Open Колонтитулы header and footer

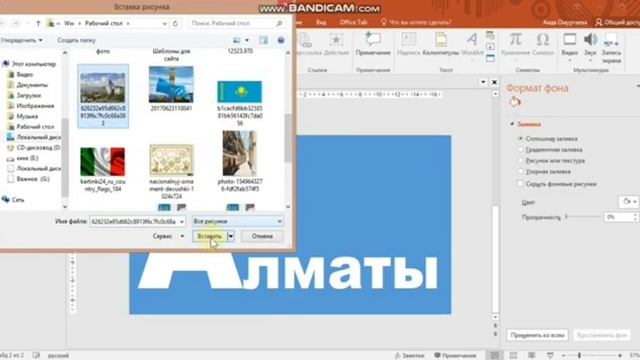coord(441,40)
